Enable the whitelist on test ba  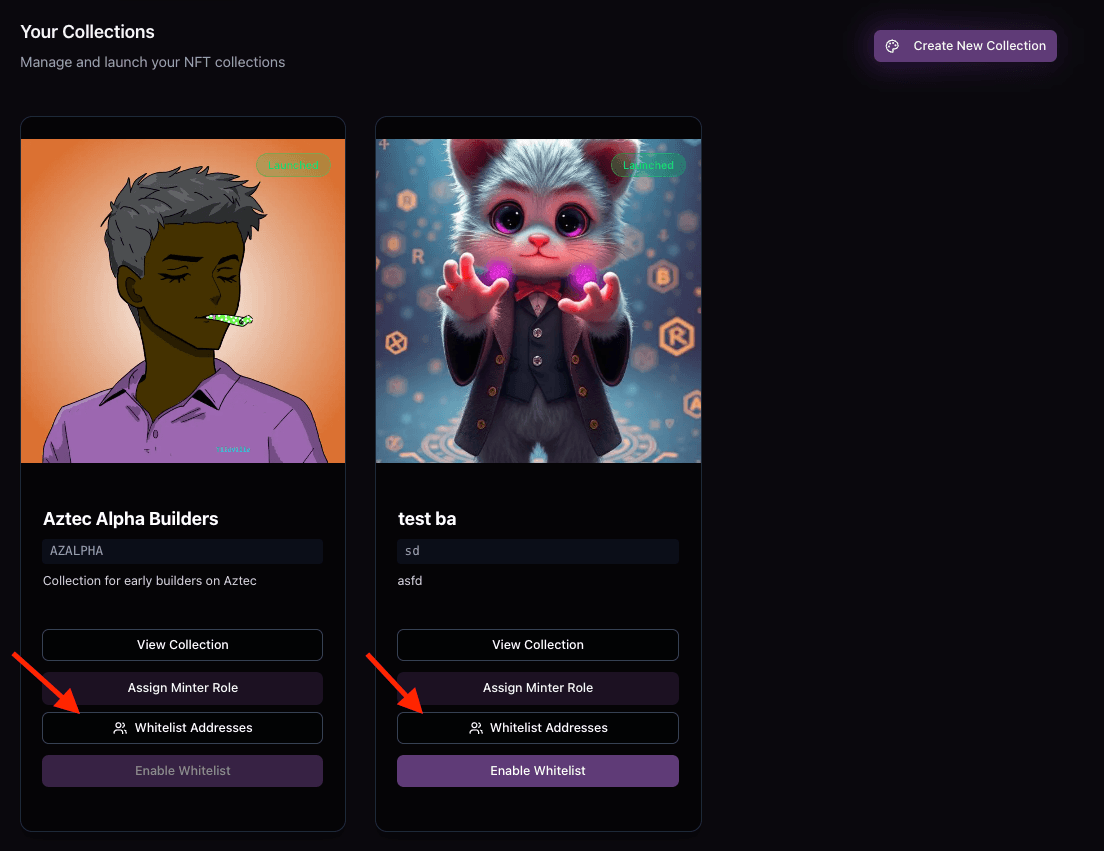[x=538, y=771]
